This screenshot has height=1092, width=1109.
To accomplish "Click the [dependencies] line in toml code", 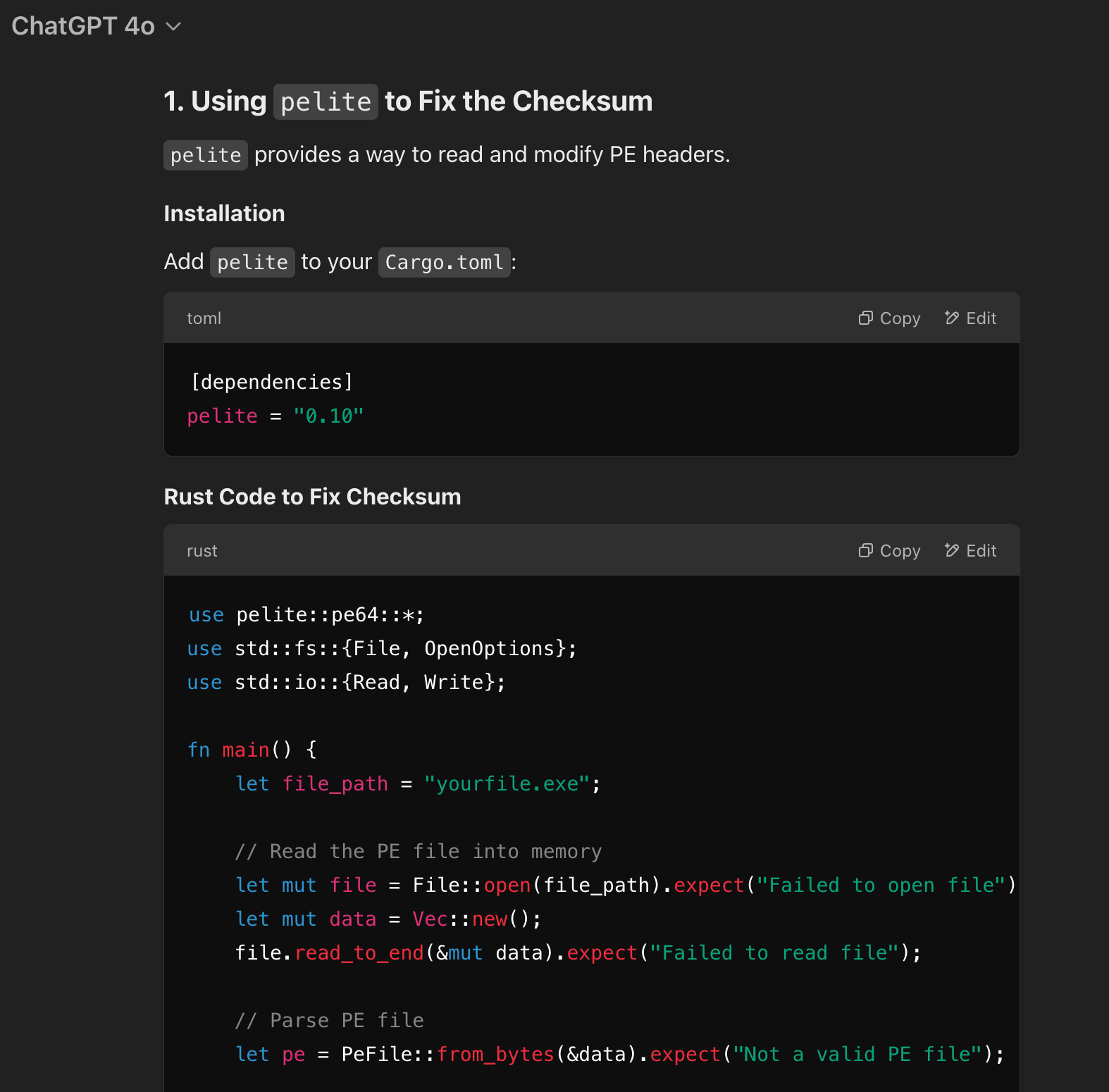I will [x=271, y=383].
